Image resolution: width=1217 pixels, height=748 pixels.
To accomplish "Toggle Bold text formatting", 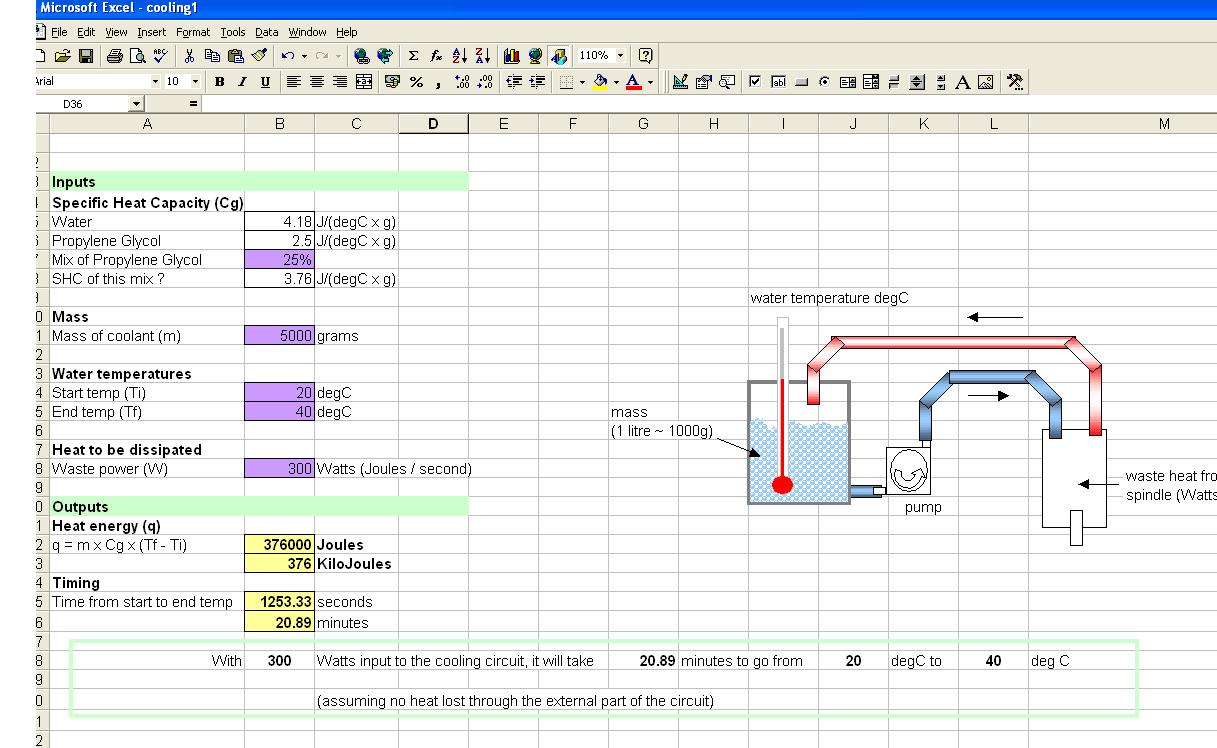I will (x=218, y=82).
